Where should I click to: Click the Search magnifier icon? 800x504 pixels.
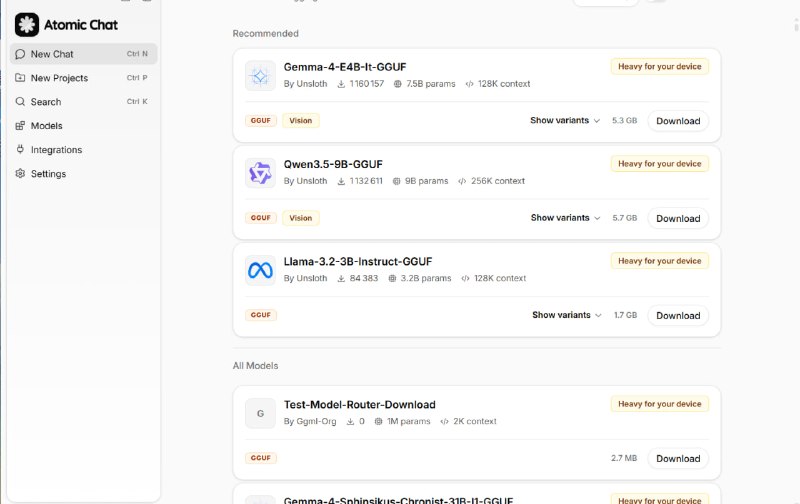[x=20, y=102]
